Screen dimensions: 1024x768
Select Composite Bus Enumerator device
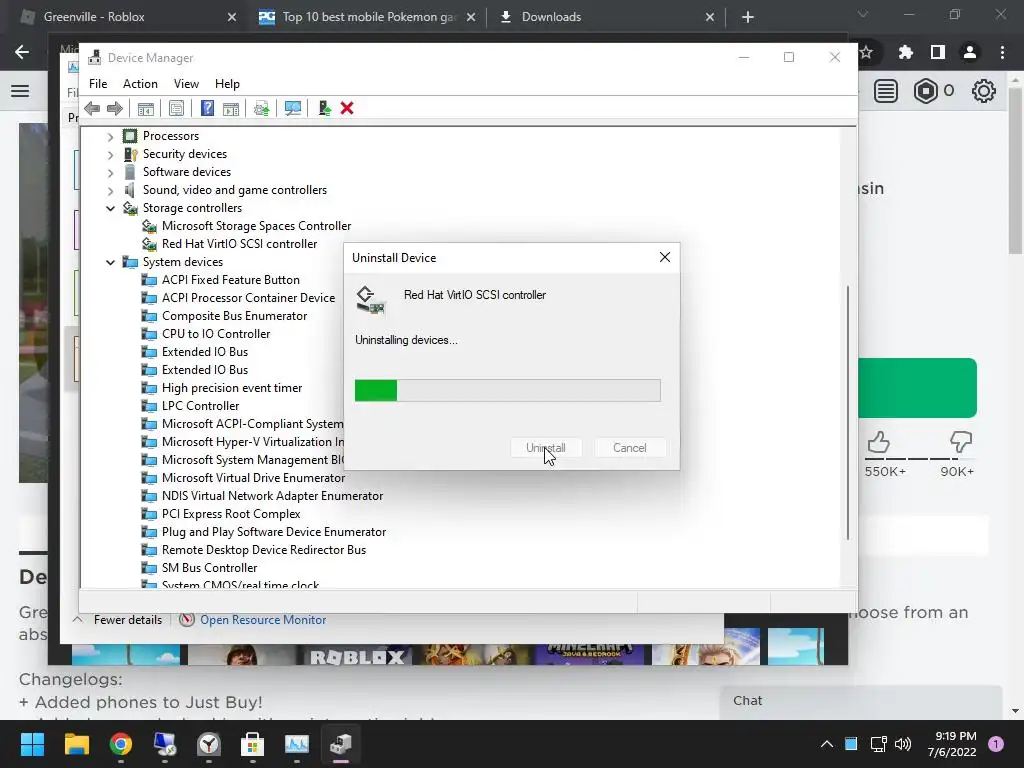(234, 315)
